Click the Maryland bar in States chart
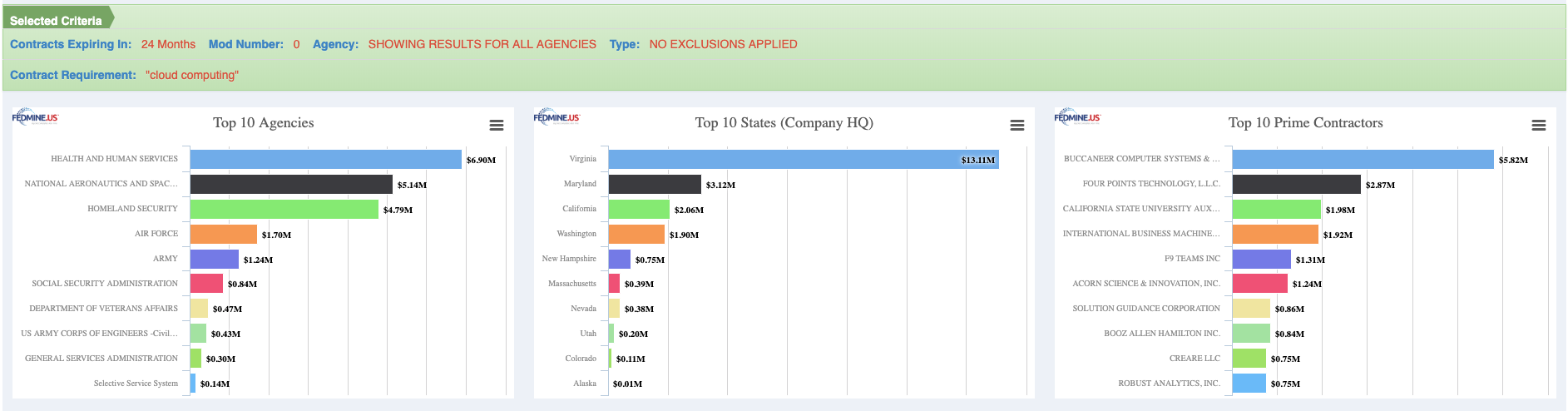Viewport: 1568px width, 411px height. (655, 184)
